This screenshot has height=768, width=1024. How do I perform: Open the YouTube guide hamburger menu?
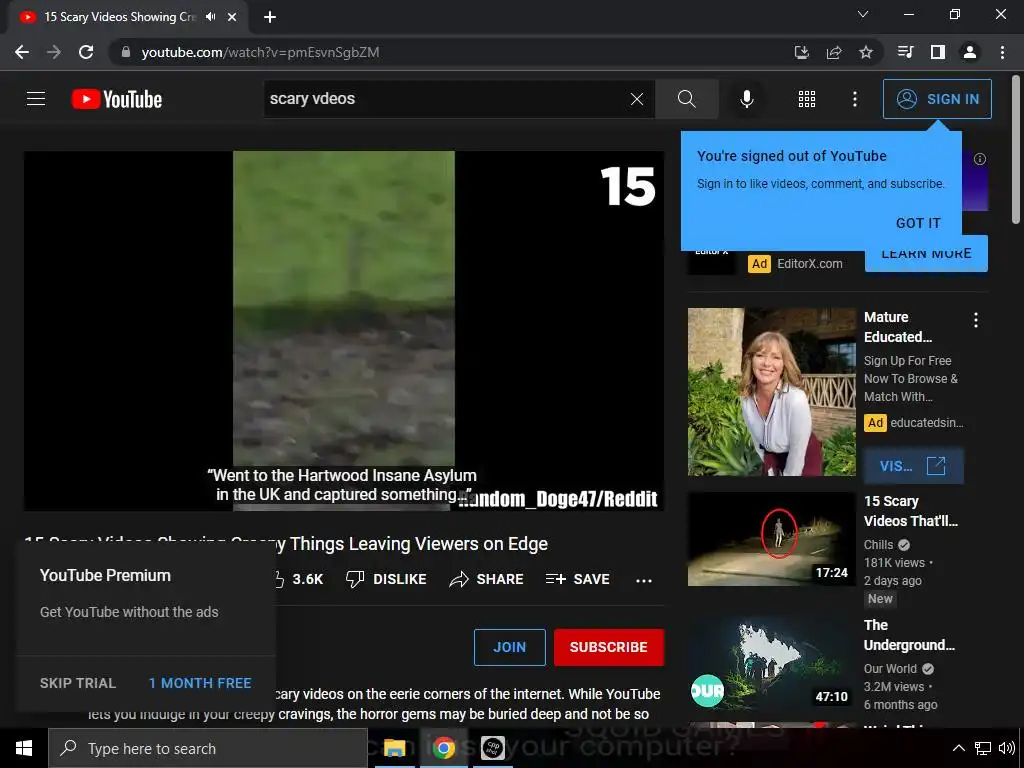click(x=36, y=99)
